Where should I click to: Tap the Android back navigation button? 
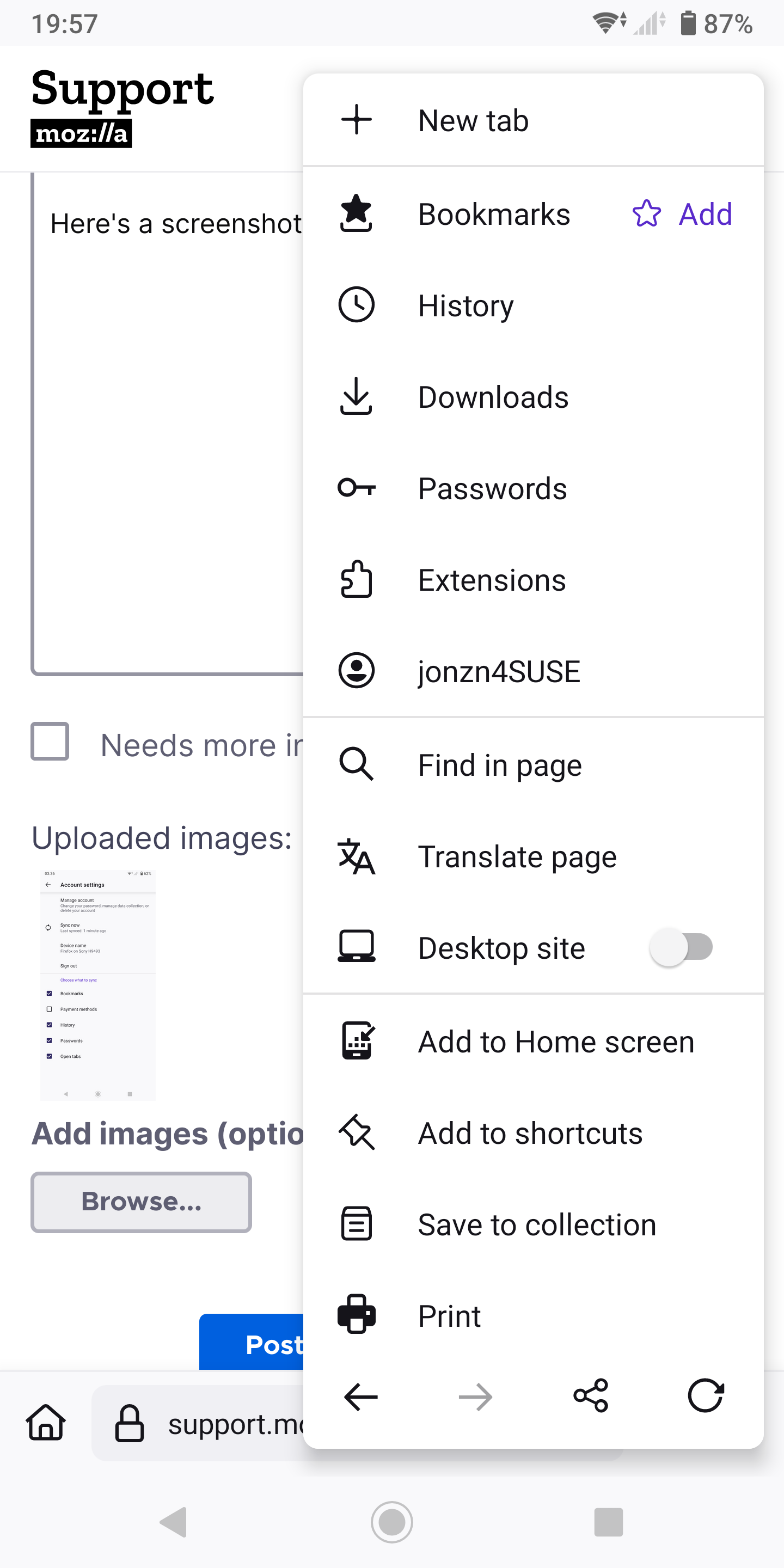pos(174,1522)
